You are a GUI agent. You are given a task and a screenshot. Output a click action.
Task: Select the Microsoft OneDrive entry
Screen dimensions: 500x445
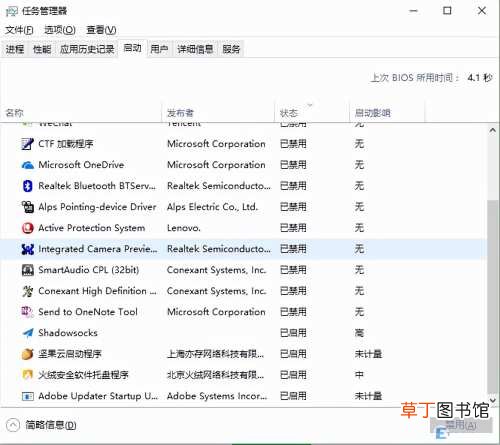pos(81,165)
